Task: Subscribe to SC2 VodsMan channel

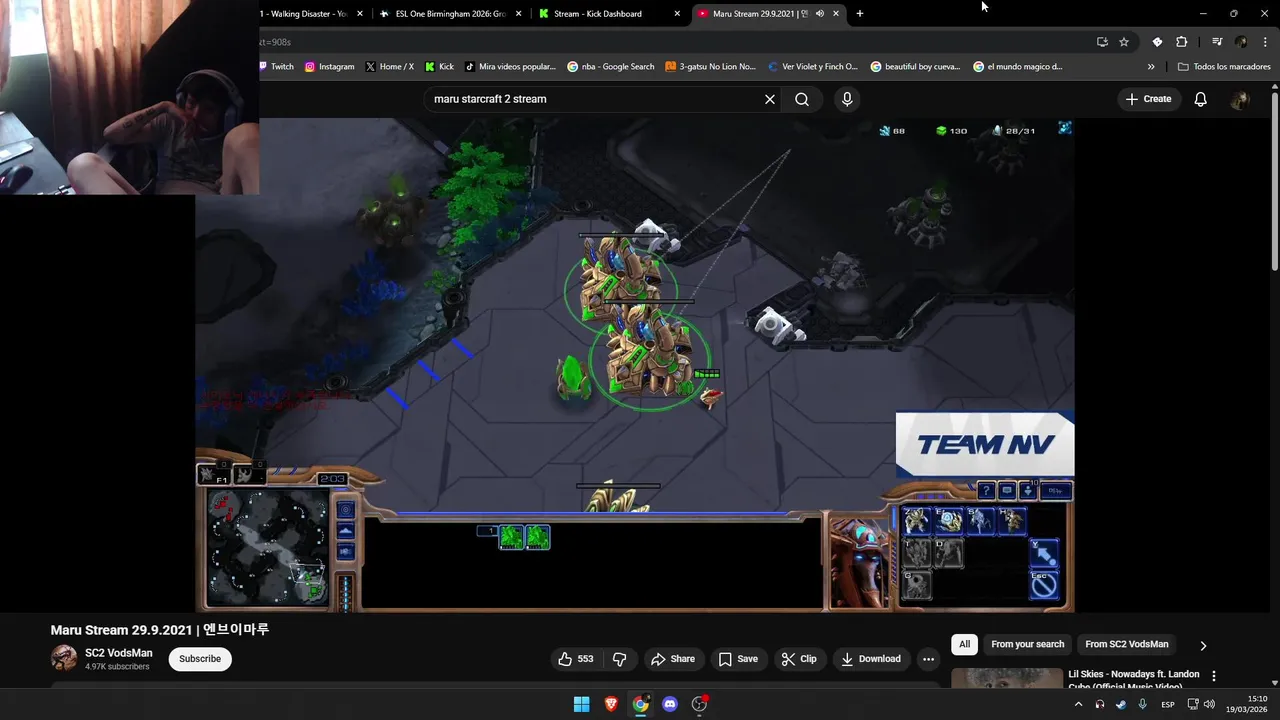Action: pyautogui.click(x=200, y=659)
